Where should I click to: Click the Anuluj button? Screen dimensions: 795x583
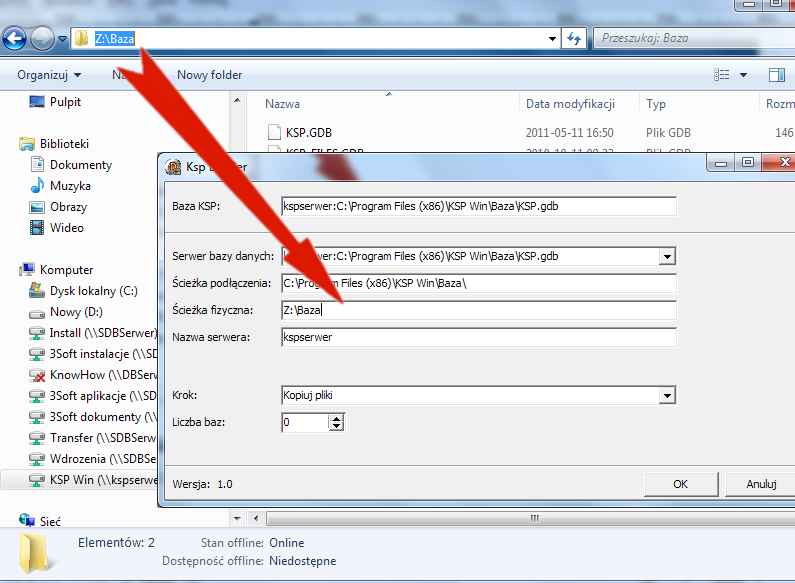[761, 484]
